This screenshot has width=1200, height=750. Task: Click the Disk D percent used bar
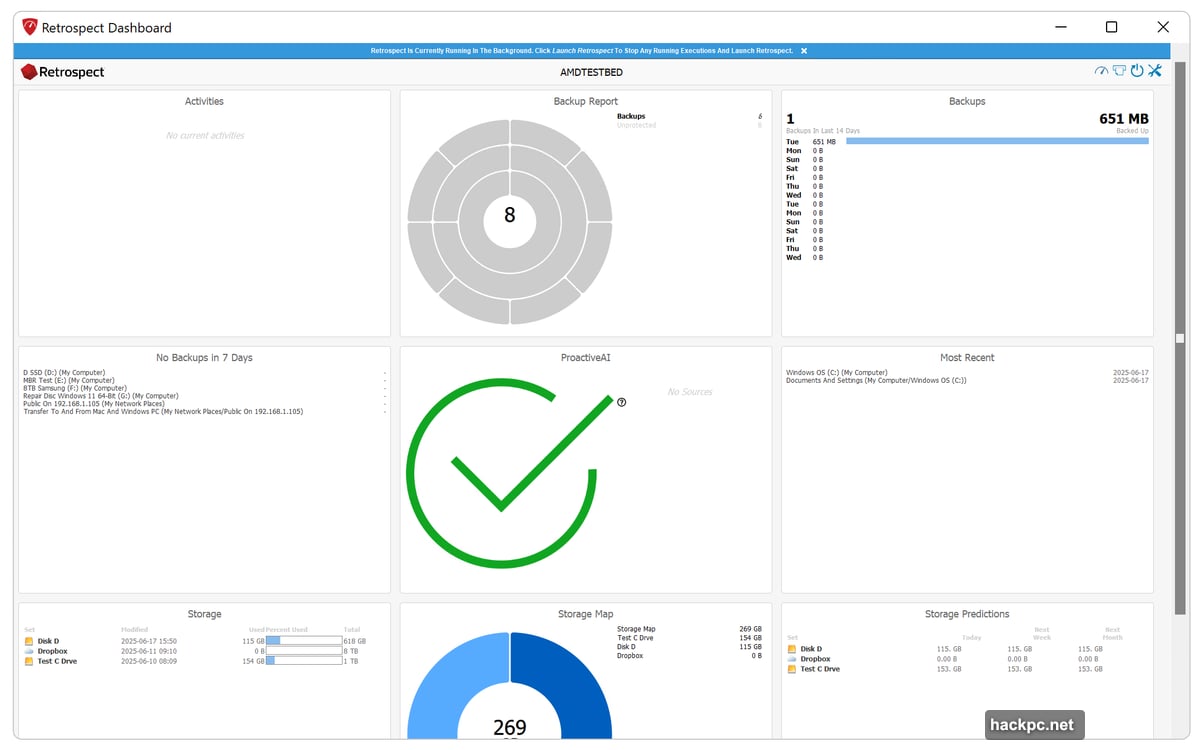(303, 641)
